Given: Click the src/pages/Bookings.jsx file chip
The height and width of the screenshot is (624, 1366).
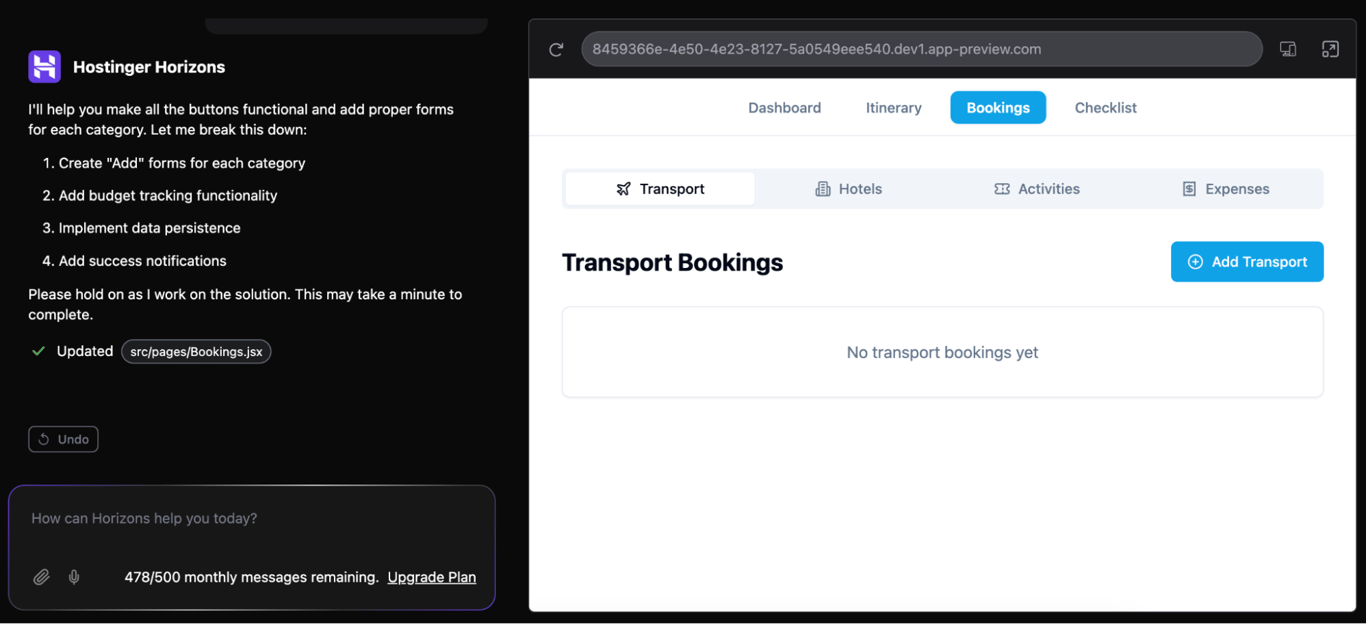Looking at the screenshot, I should click(x=196, y=351).
